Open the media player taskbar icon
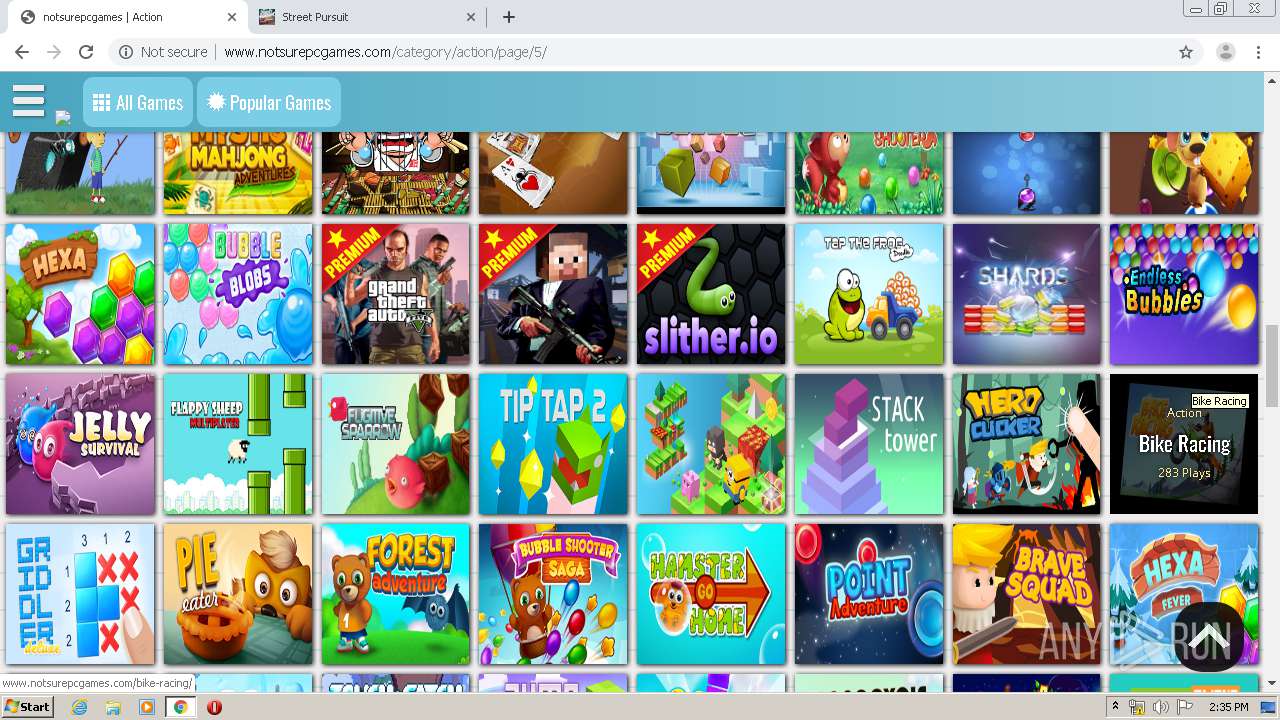 (147, 707)
